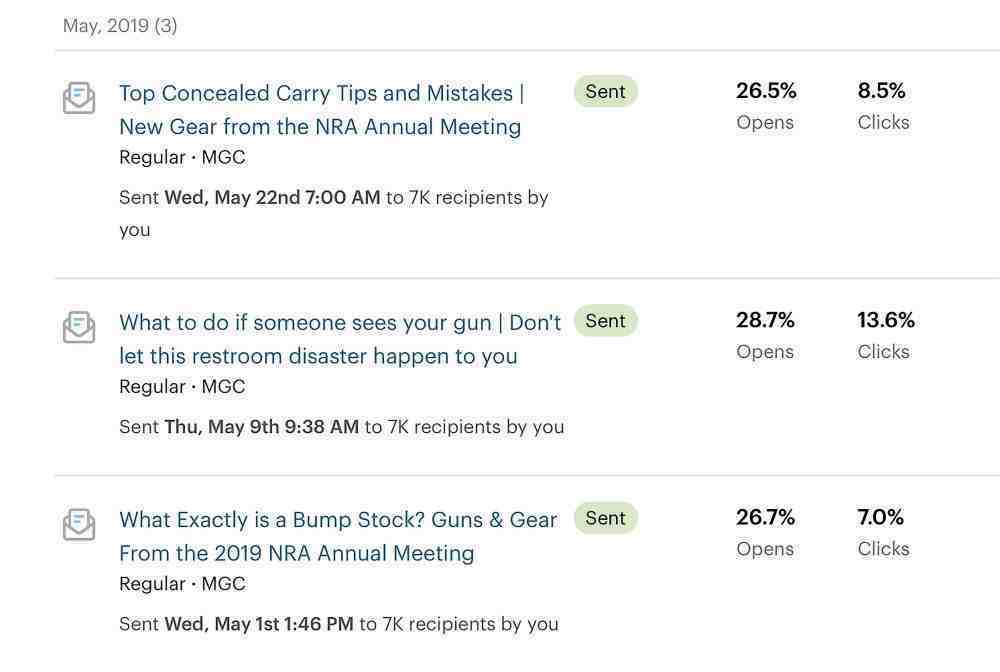This screenshot has width=1000, height=672.
Task: Click the Sent badge for the May 22nd campaign
Action: coord(606,92)
